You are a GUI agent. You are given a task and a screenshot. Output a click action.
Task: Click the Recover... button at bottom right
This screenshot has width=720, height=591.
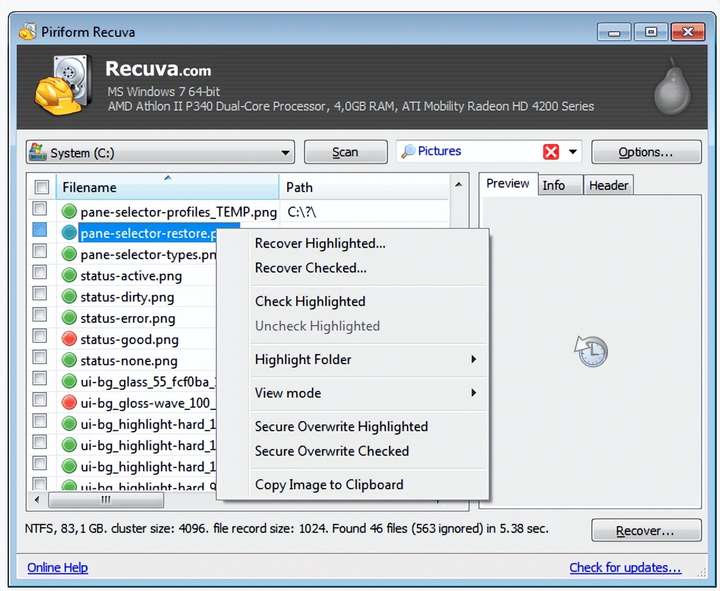pos(646,530)
